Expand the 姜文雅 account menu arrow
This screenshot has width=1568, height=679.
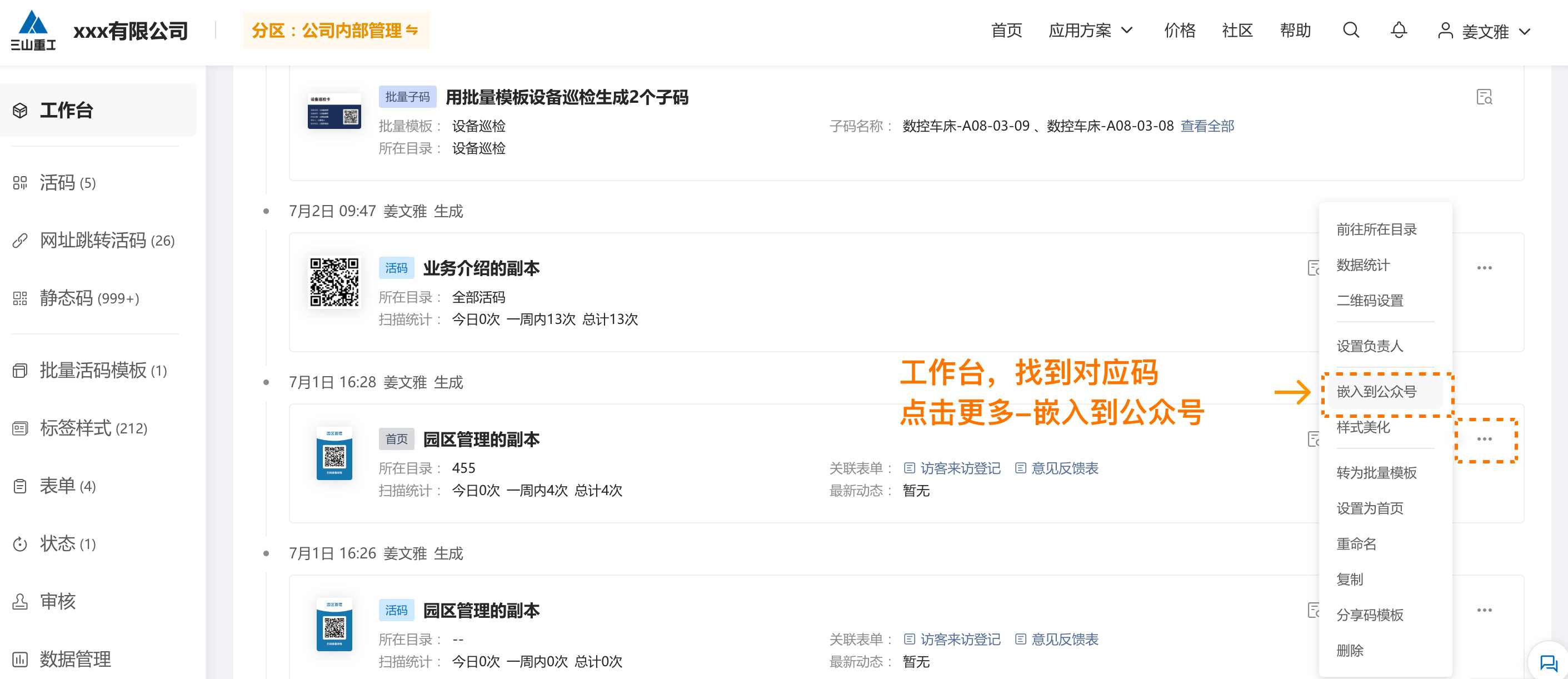(1524, 32)
